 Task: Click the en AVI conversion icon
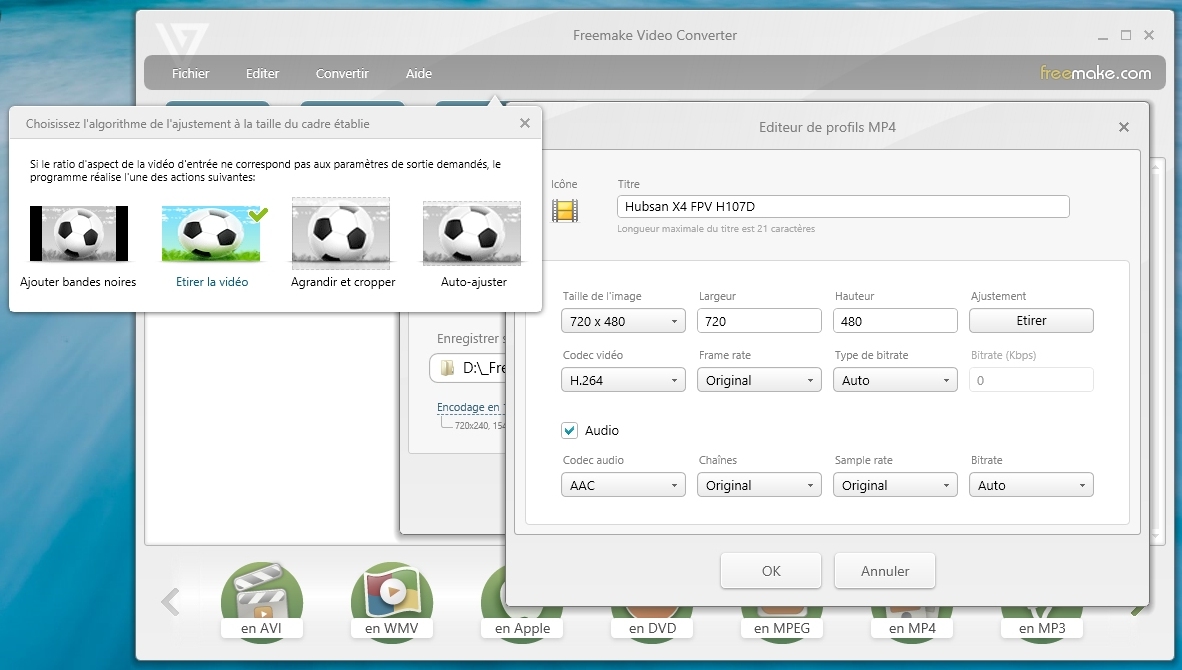pyautogui.click(x=261, y=601)
